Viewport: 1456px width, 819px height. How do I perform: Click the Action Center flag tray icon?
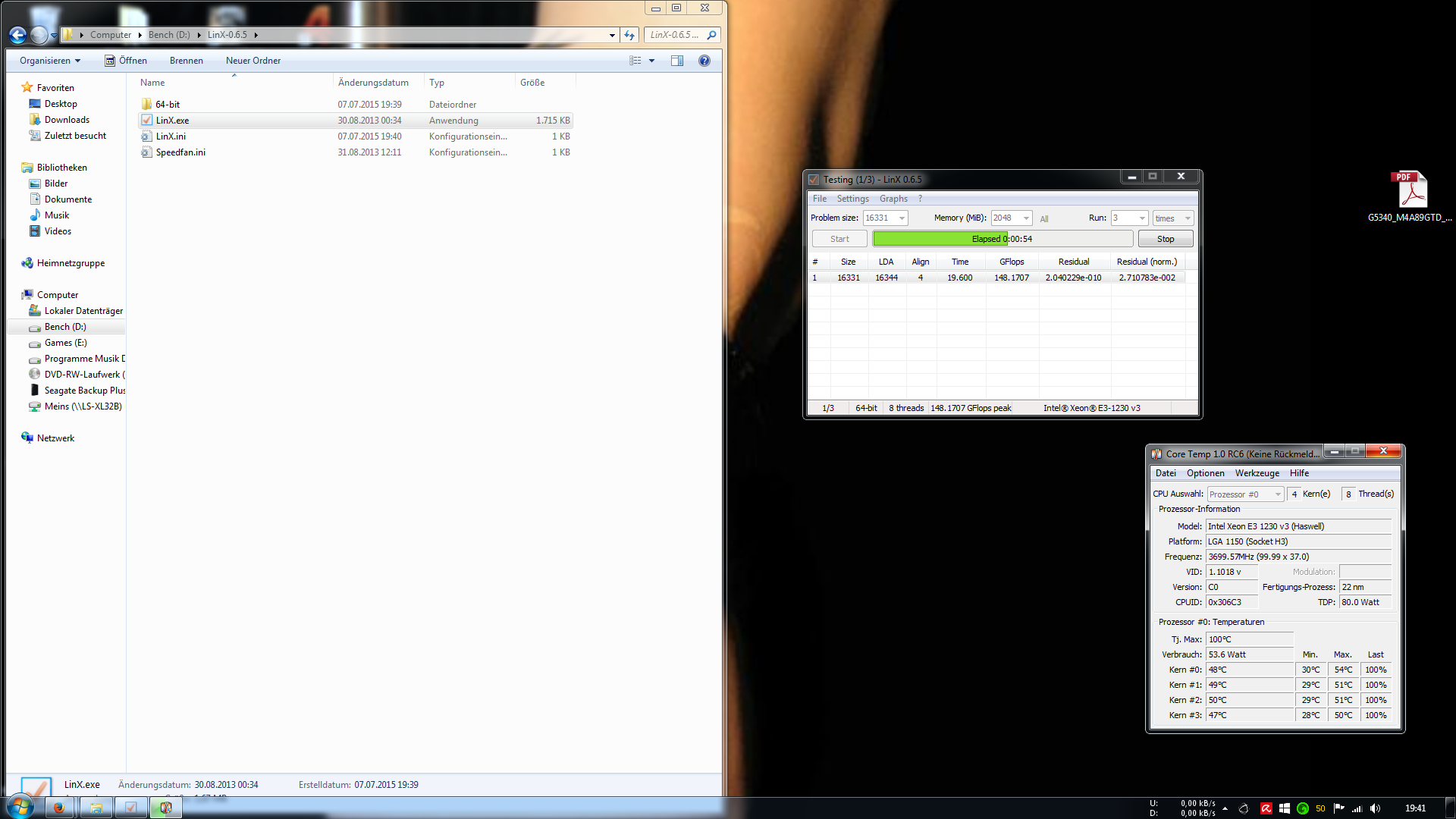pyautogui.click(x=1338, y=808)
